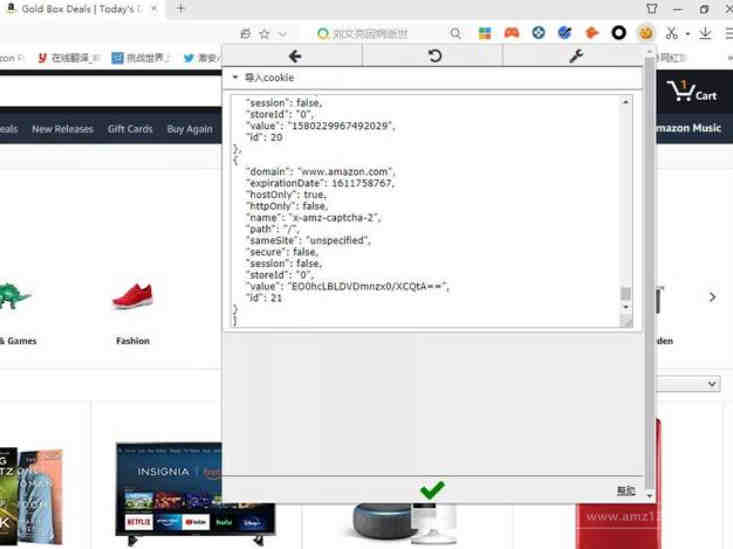The width and height of the screenshot is (733, 549).
Task: Confirm cookie import with green checkmark
Action: [432, 490]
